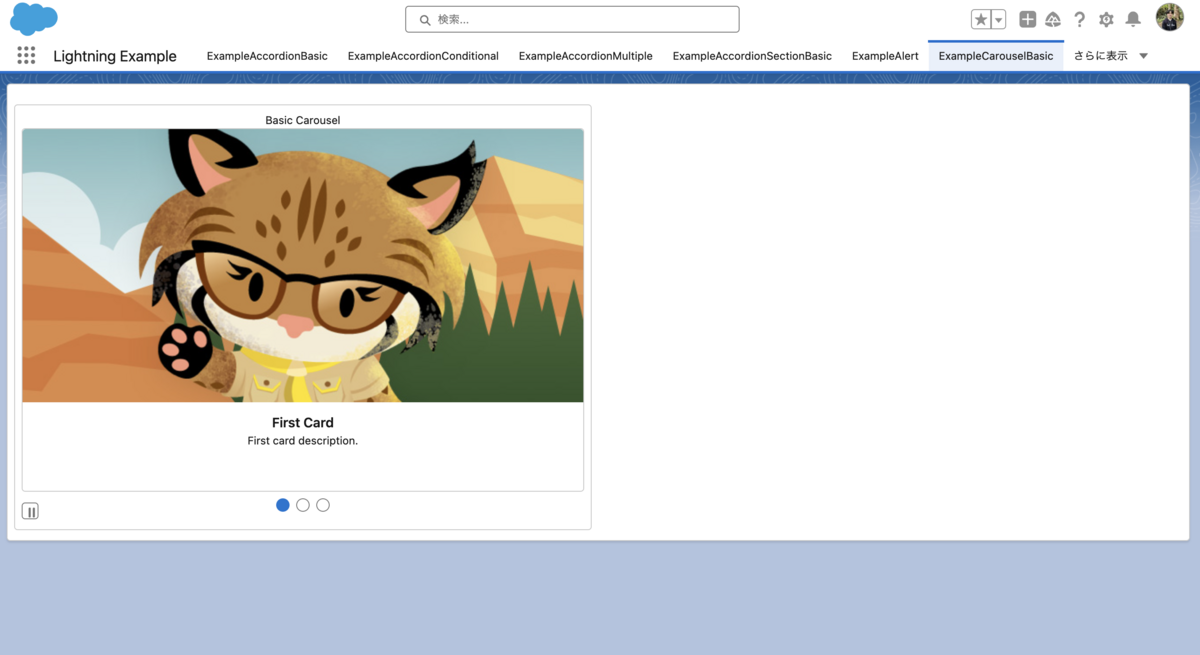1200x655 pixels.
Task: Click the favorites star icon
Action: coord(981,19)
